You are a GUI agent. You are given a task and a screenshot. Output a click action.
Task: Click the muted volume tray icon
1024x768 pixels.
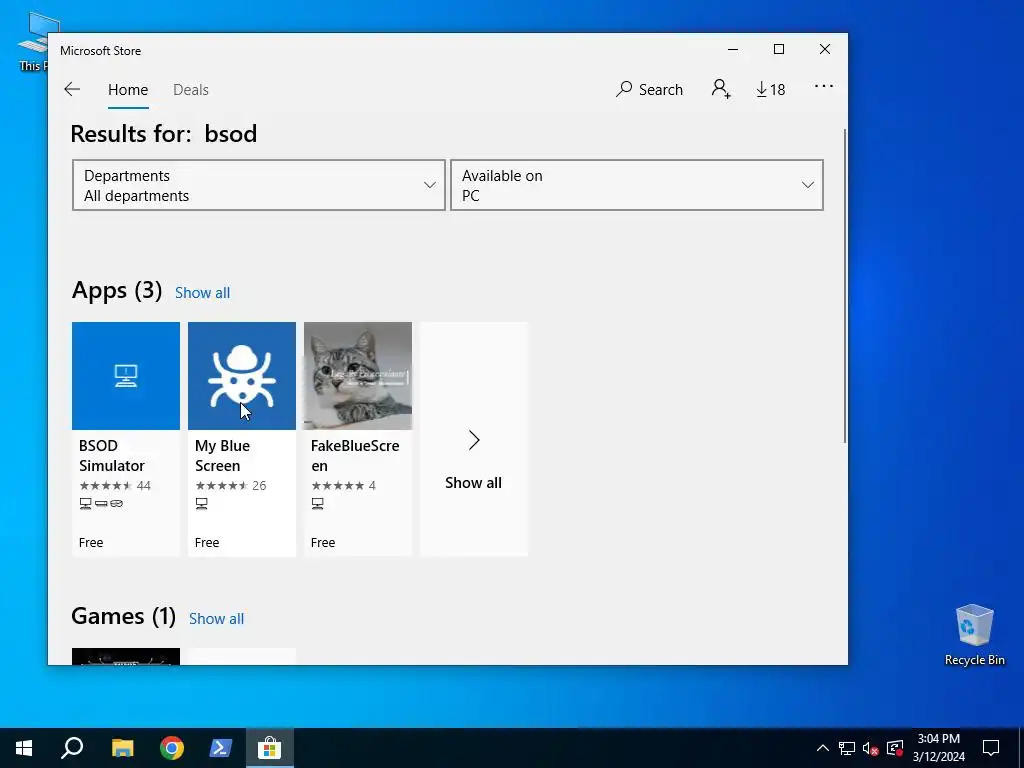tap(871, 748)
